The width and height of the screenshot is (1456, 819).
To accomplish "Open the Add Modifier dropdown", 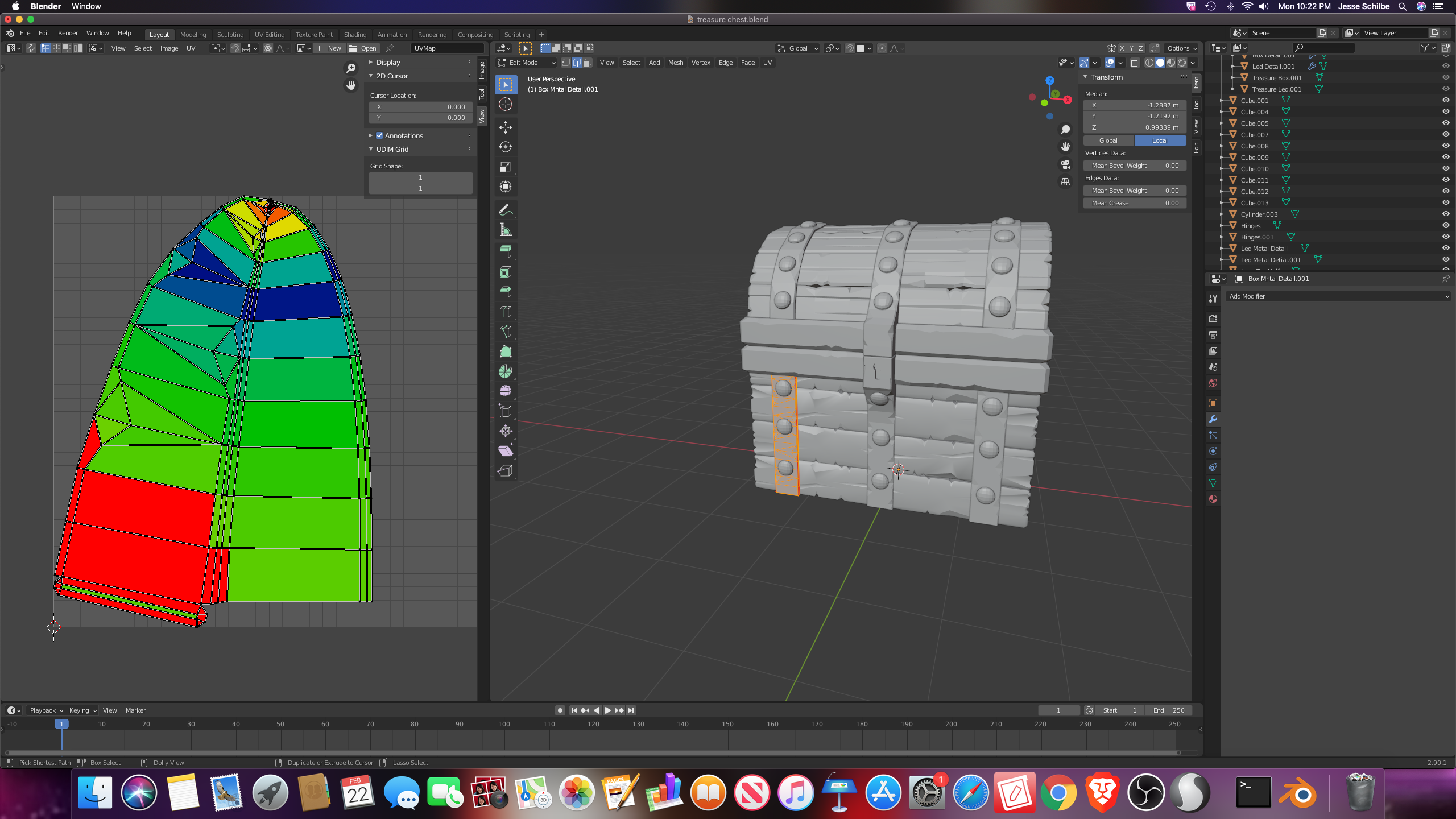I will [1338, 296].
